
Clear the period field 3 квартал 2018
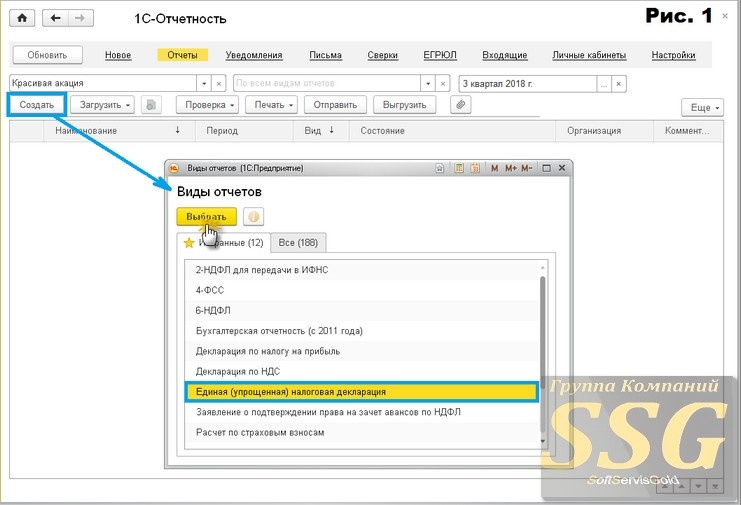(619, 84)
